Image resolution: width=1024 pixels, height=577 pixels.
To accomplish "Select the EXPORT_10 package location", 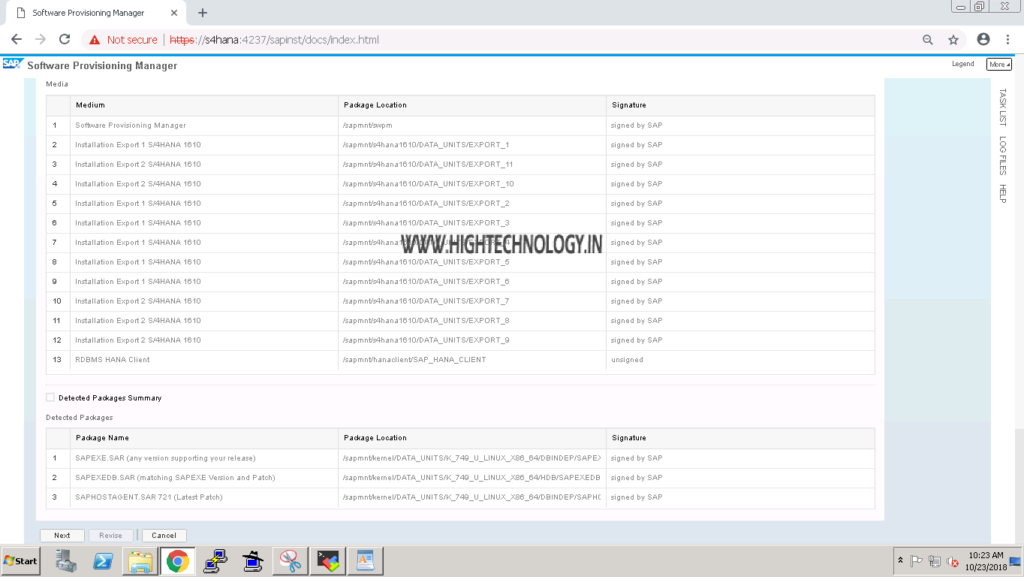I will click(428, 184).
